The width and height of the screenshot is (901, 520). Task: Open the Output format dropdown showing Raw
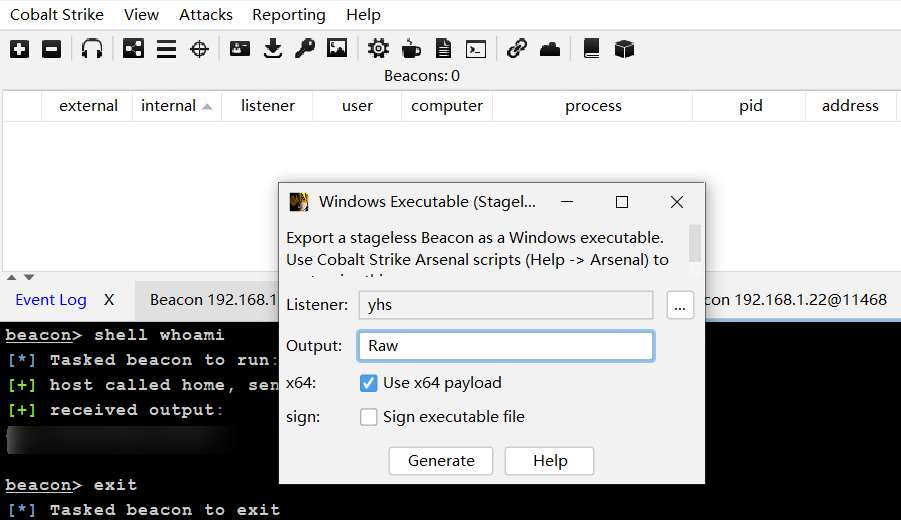(x=506, y=346)
